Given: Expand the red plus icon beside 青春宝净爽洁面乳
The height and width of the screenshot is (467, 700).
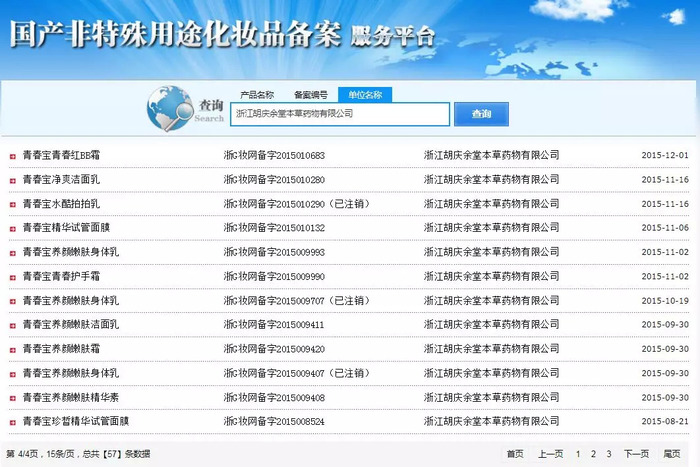Looking at the screenshot, I should (x=12, y=181).
